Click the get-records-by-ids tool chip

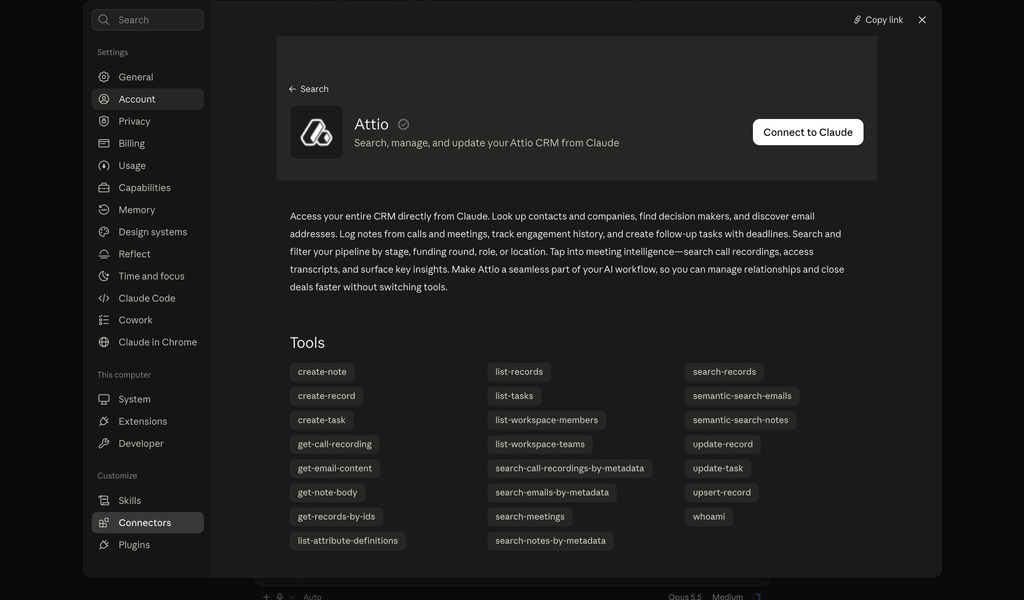tap(336, 517)
